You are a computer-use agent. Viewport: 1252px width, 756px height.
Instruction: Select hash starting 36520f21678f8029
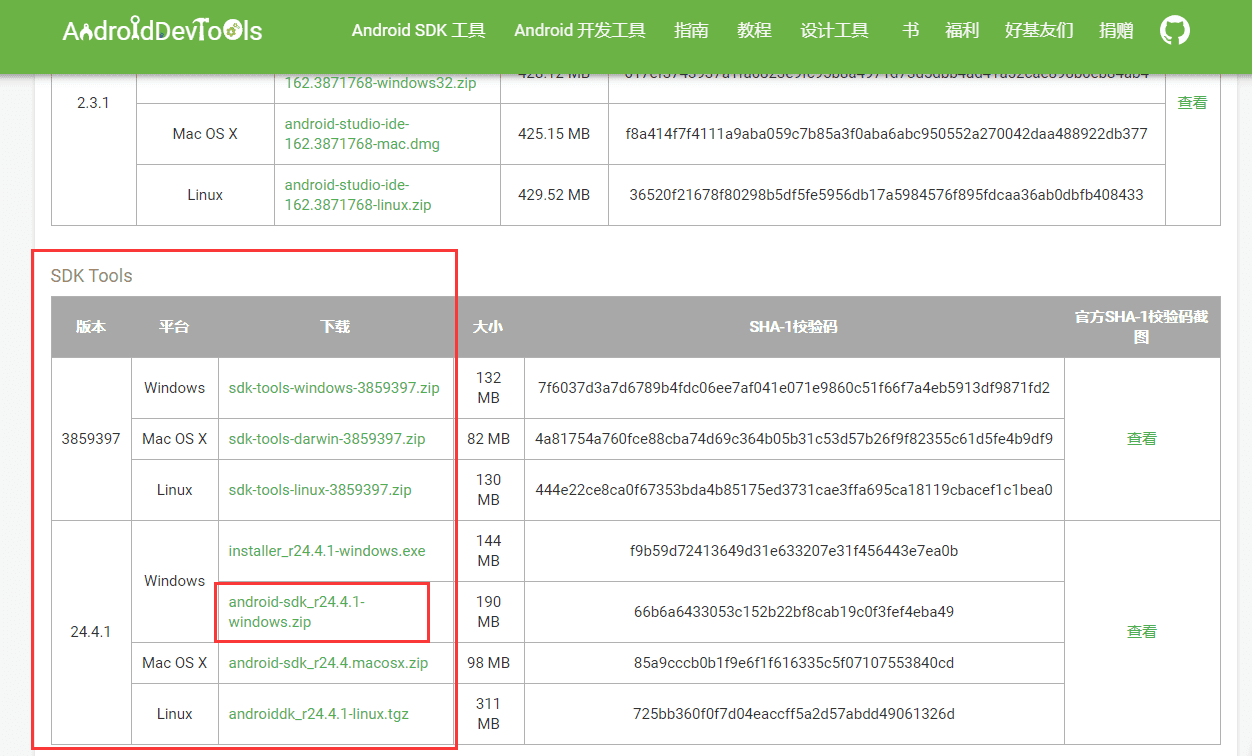886,195
